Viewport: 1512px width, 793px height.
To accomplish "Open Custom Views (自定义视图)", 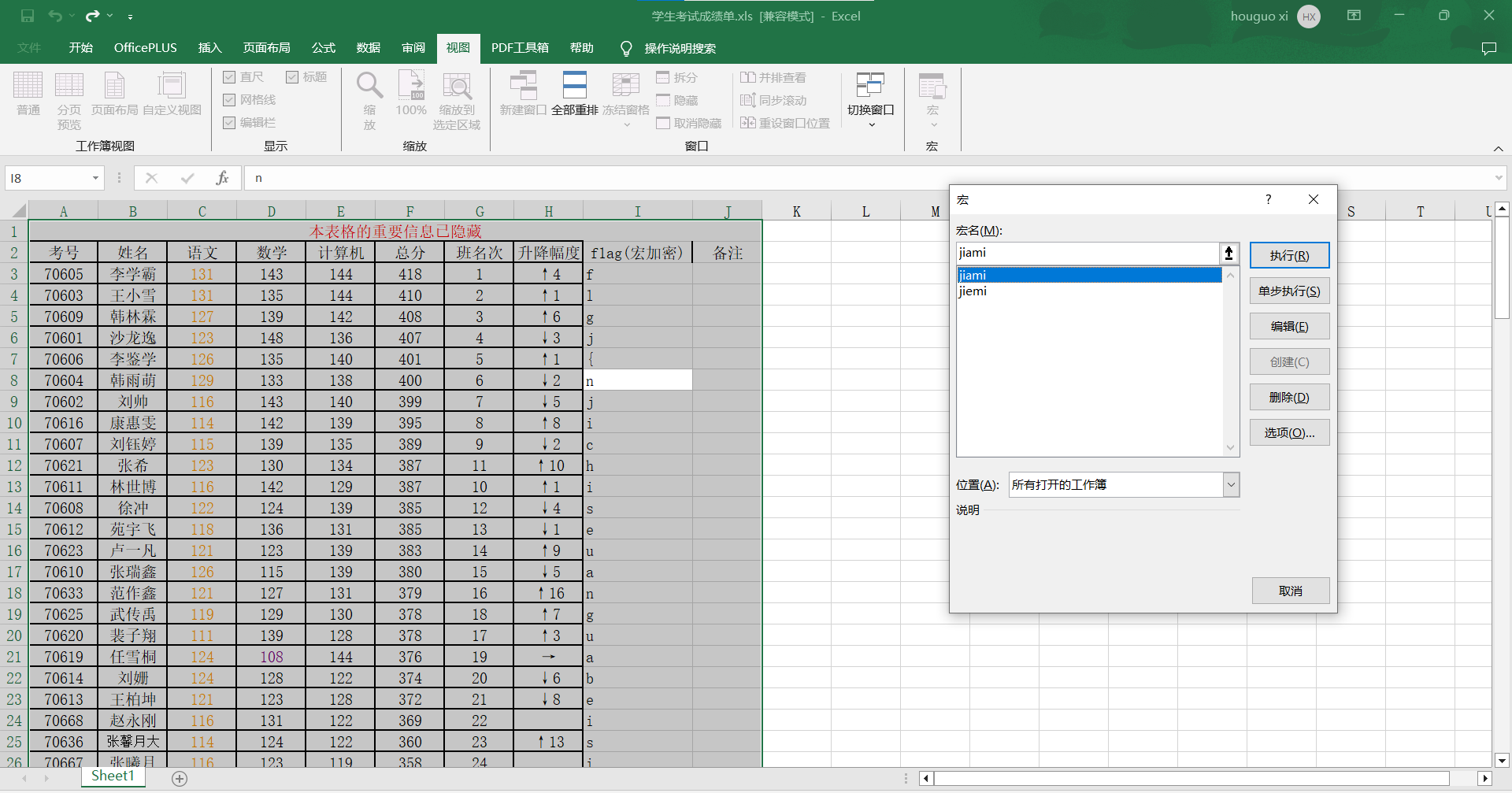I will [172, 94].
